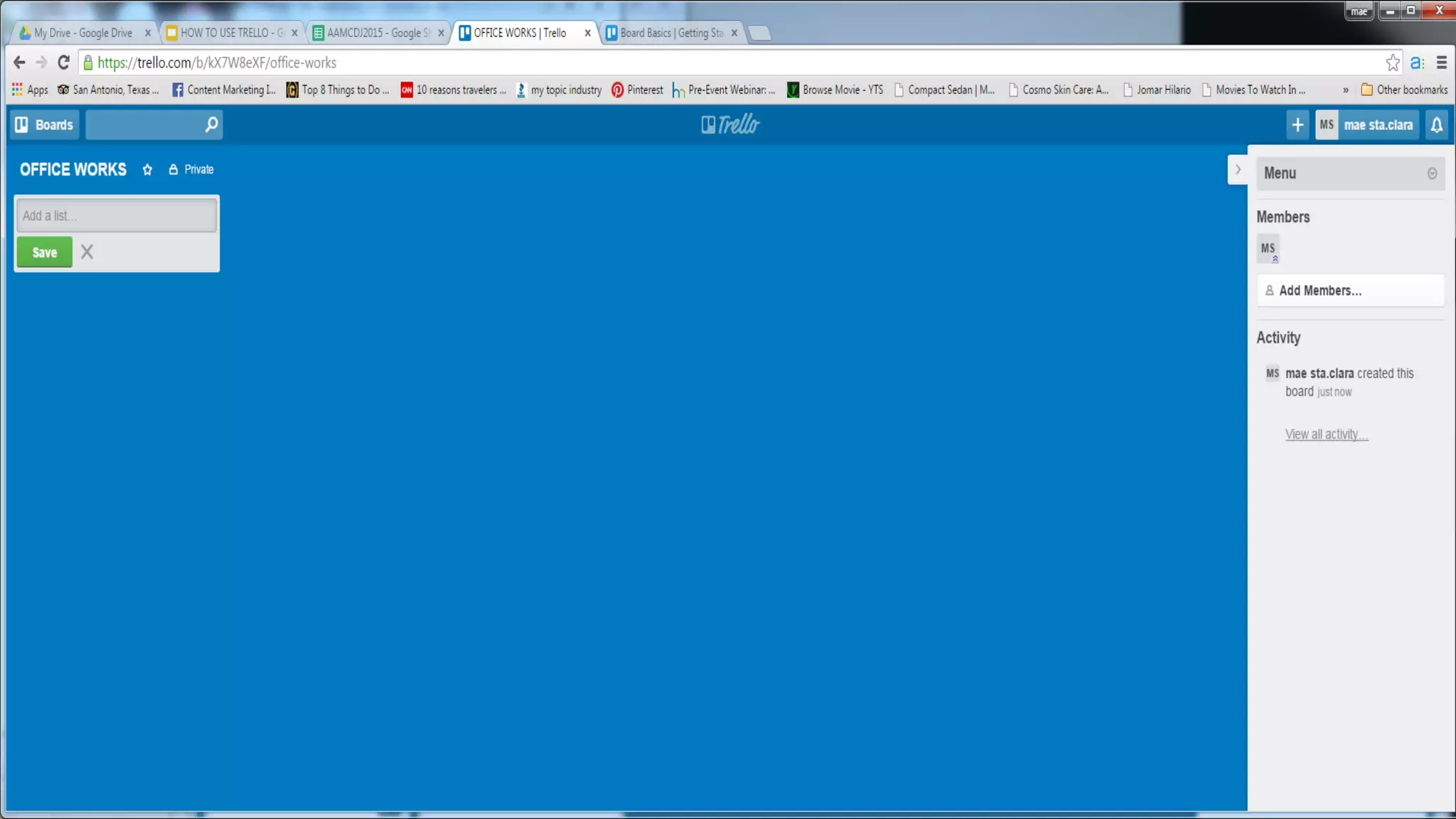1456x819 pixels.
Task: Click the search magnifier icon
Action: tap(211, 125)
